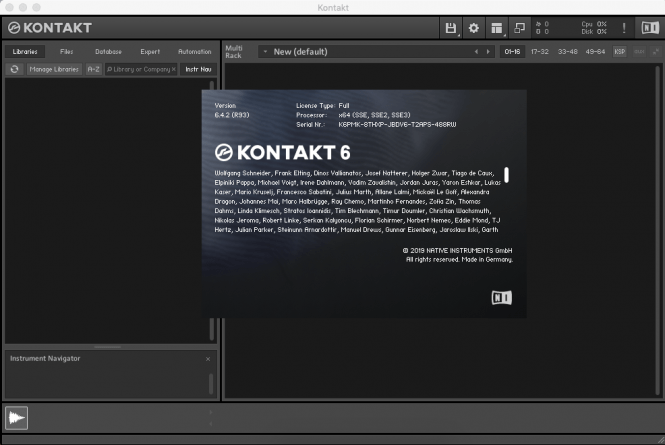The image size is (665, 445).
Task: Select rack page 17-32
Action: (x=539, y=52)
